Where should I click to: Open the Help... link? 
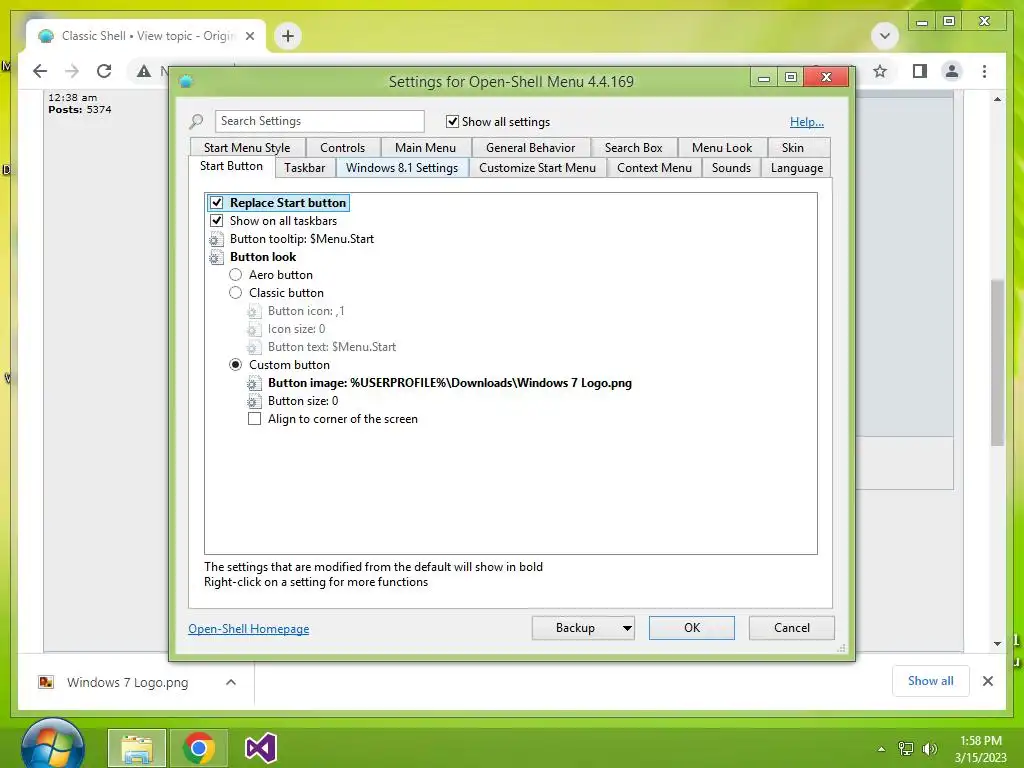click(807, 122)
